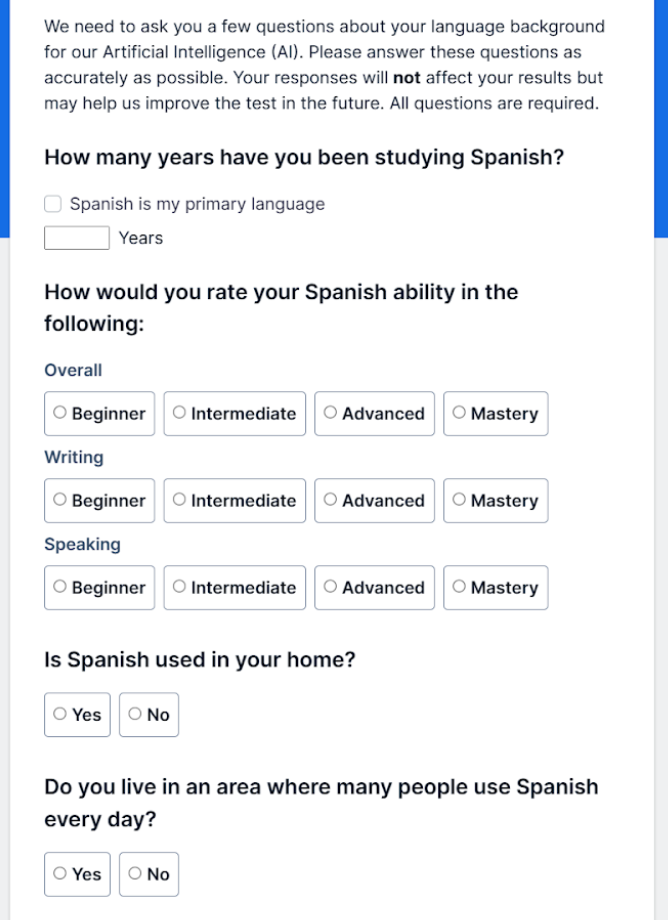Check Spanish is my primary language
Viewport: 668px width, 922px height.
pyautogui.click(x=53, y=204)
